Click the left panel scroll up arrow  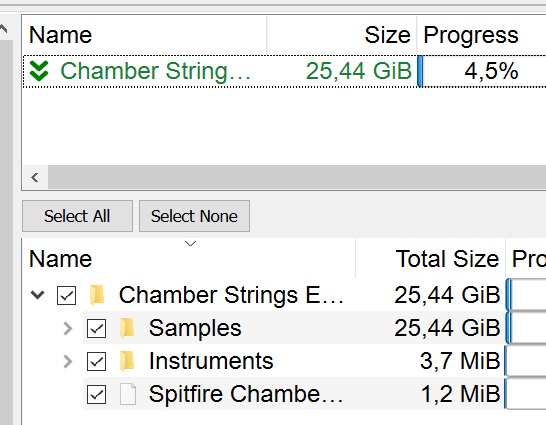[3, 29]
